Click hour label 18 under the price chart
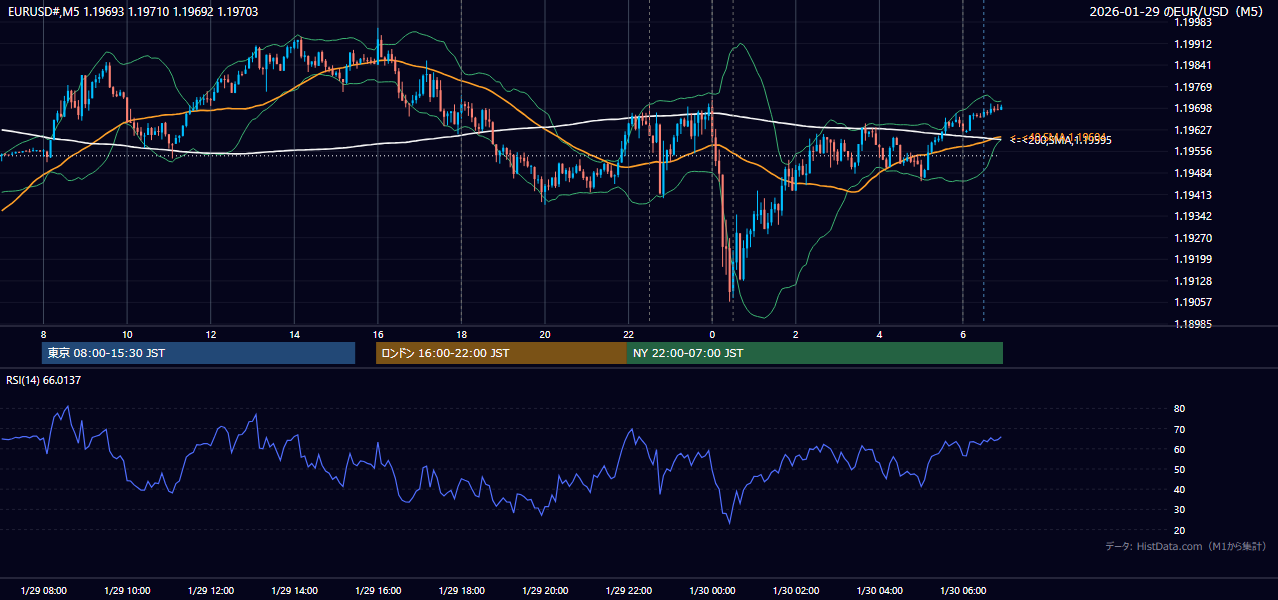This screenshot has height=600, width=1278. [x=461, y=334]
